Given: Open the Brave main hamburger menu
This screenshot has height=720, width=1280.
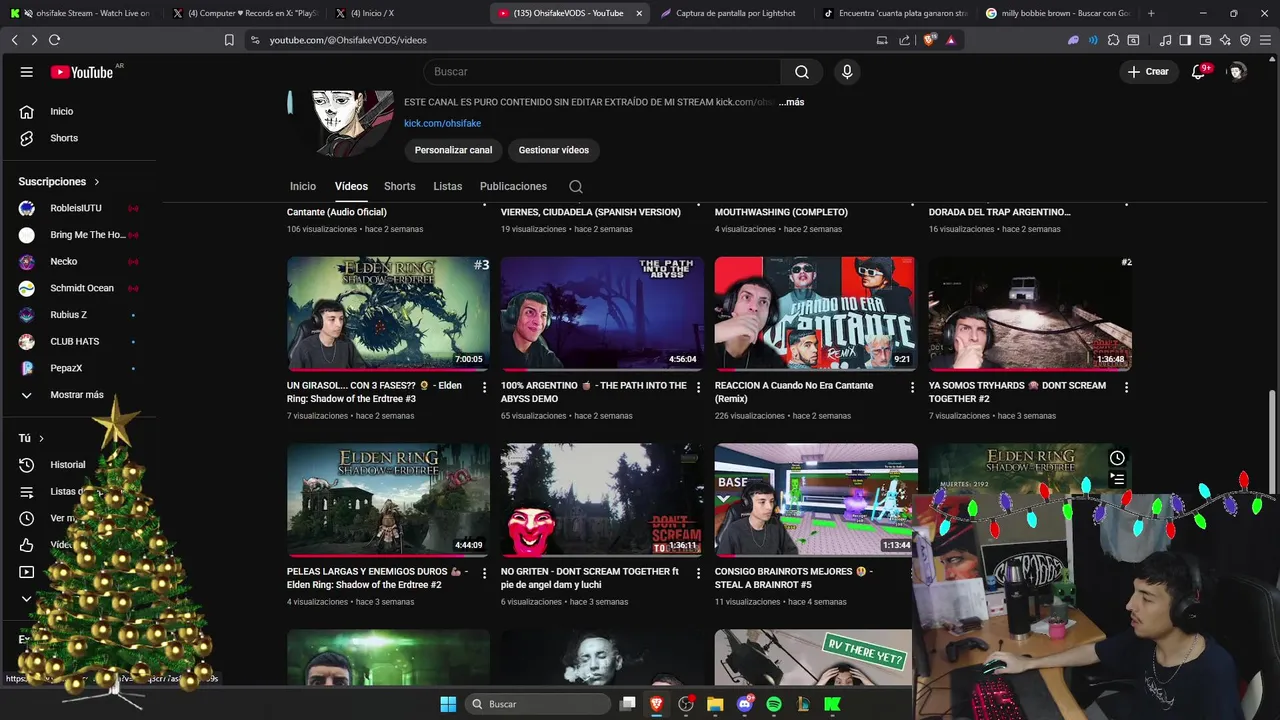Looking at the screenshot, I should (x=1265, y=40).
